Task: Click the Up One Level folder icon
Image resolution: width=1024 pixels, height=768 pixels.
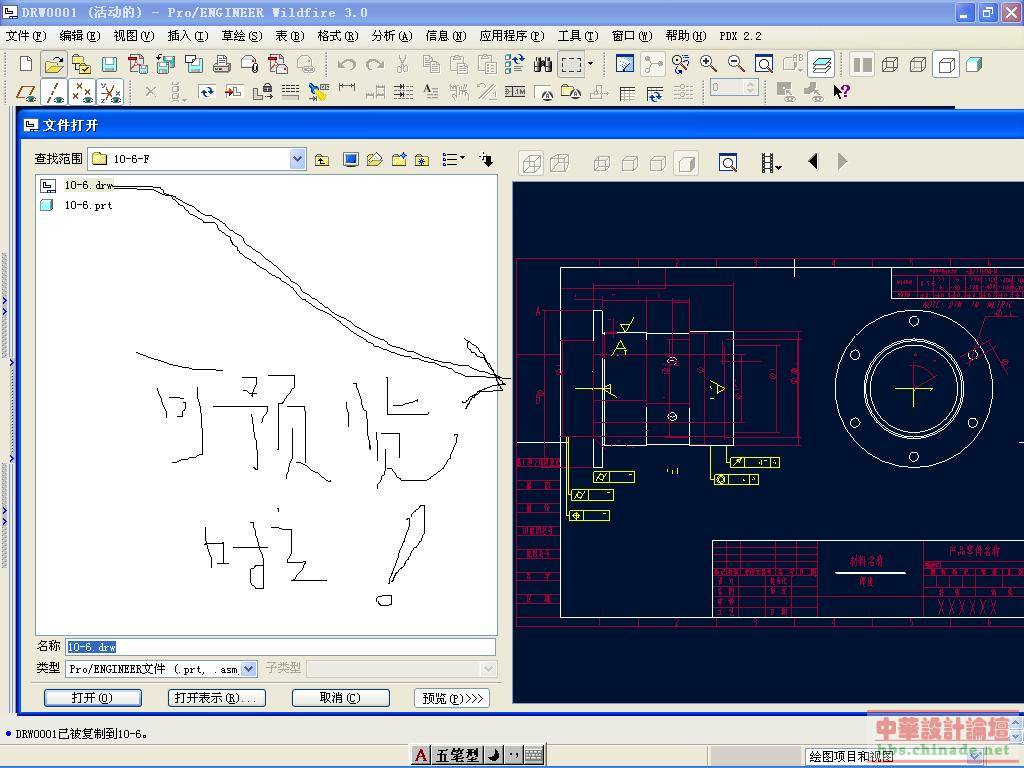Action: pyautogui.click(x=322, y=160)
